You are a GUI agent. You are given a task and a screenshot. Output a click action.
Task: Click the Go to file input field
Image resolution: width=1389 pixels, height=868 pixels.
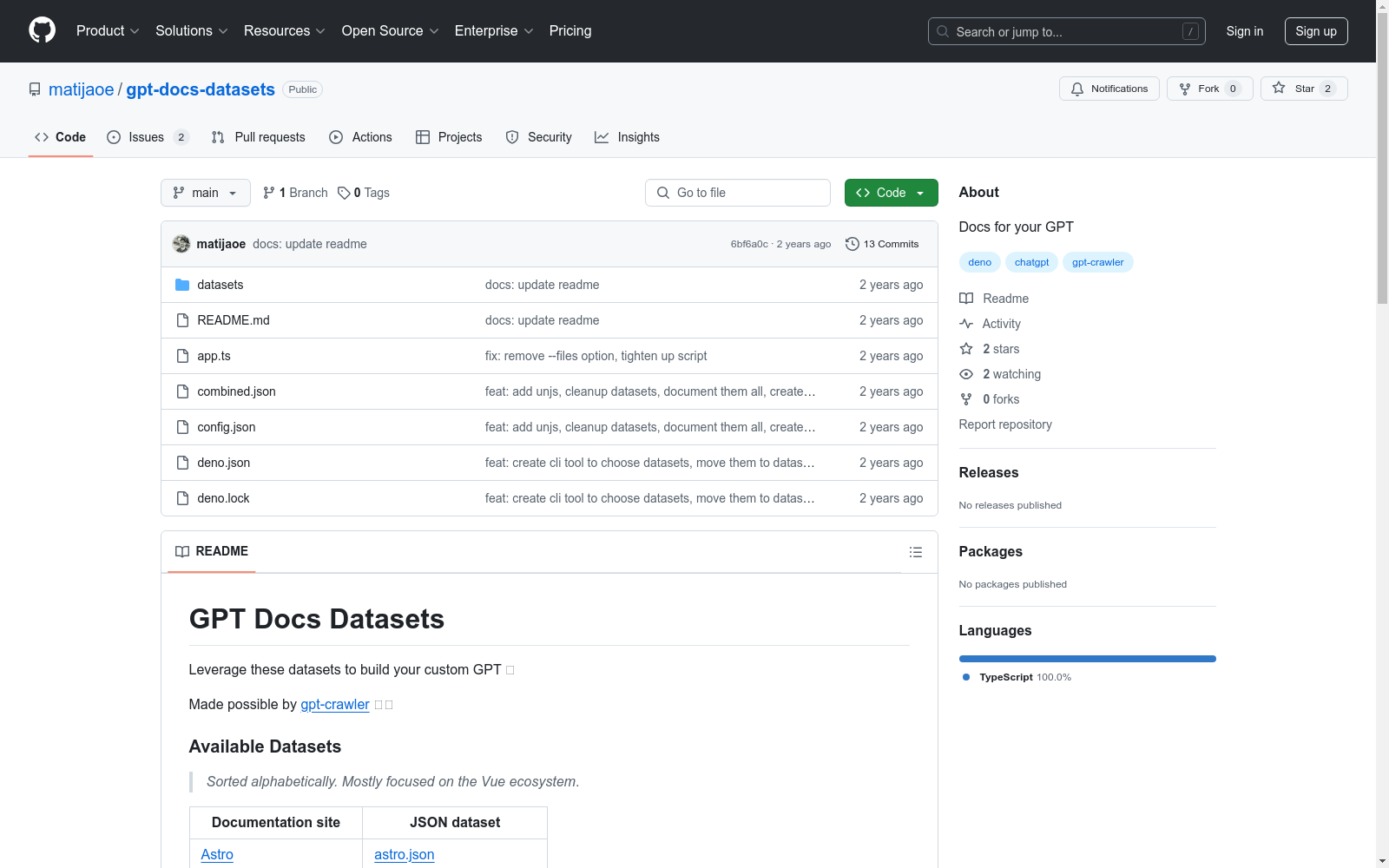[738, 193]
